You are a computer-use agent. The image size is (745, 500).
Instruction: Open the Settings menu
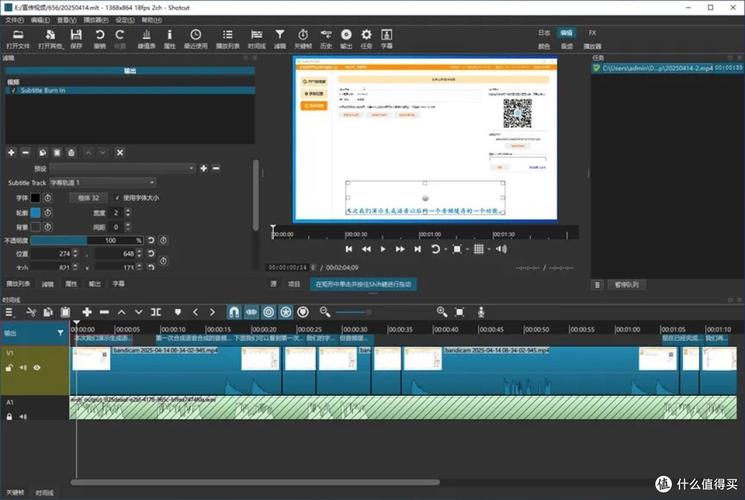(x=125, y=20)
